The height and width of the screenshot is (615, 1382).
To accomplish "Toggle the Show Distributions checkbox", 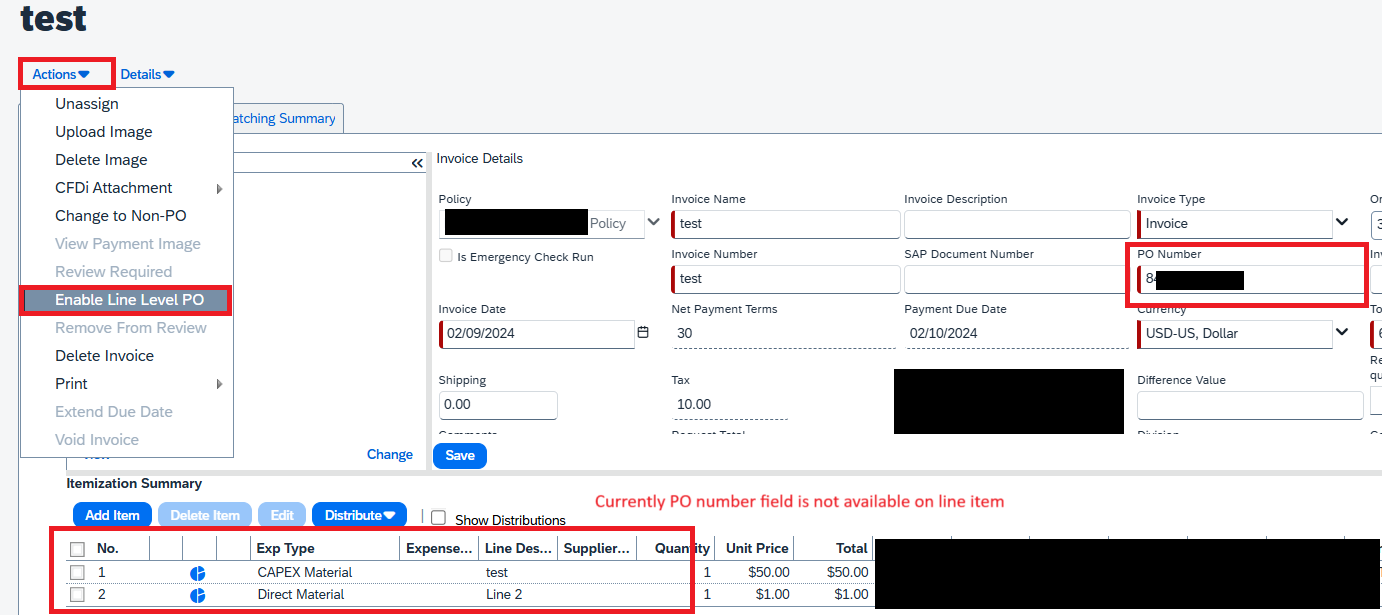I will [438, 518].
